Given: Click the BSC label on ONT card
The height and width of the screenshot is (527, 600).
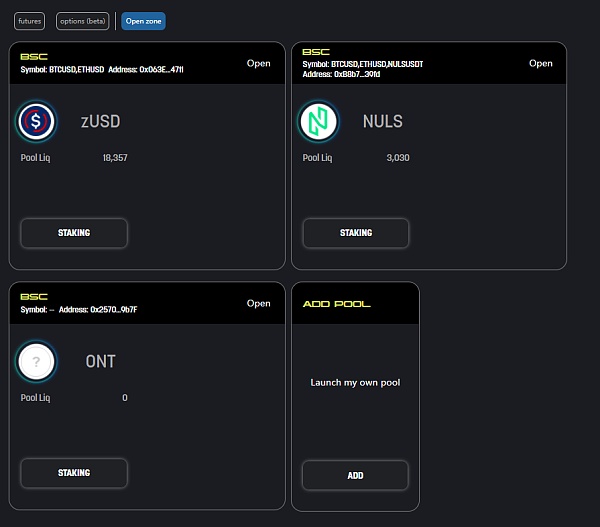Looking at the screenshot, I should tap(34, 297).
